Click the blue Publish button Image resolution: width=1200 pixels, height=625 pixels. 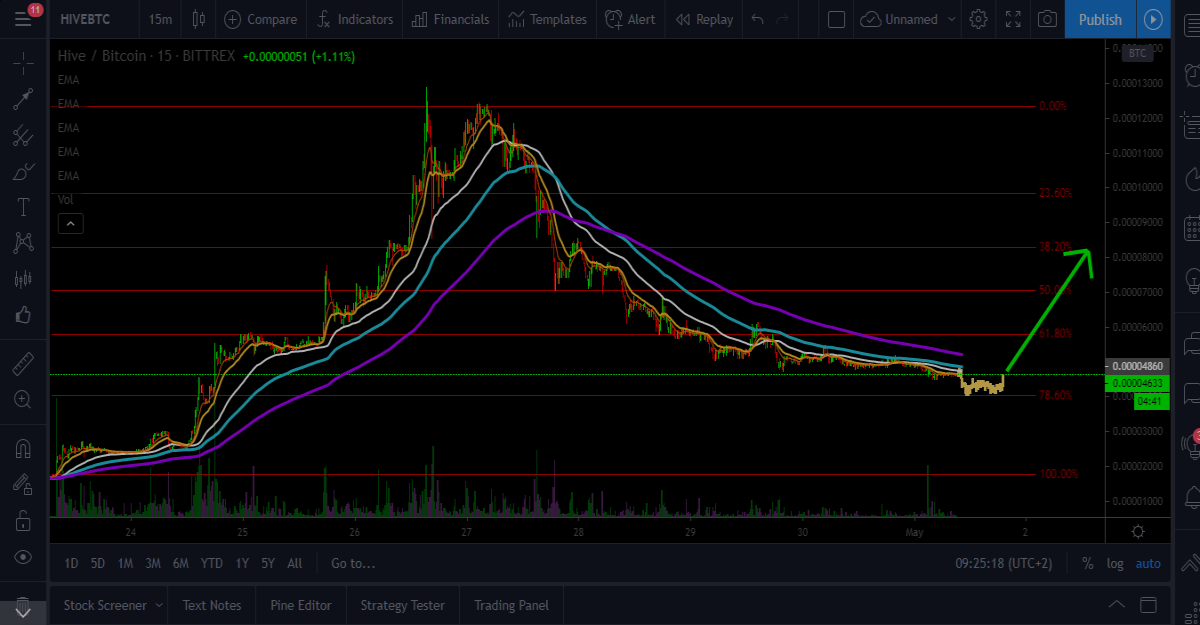tap(1100, 19)
